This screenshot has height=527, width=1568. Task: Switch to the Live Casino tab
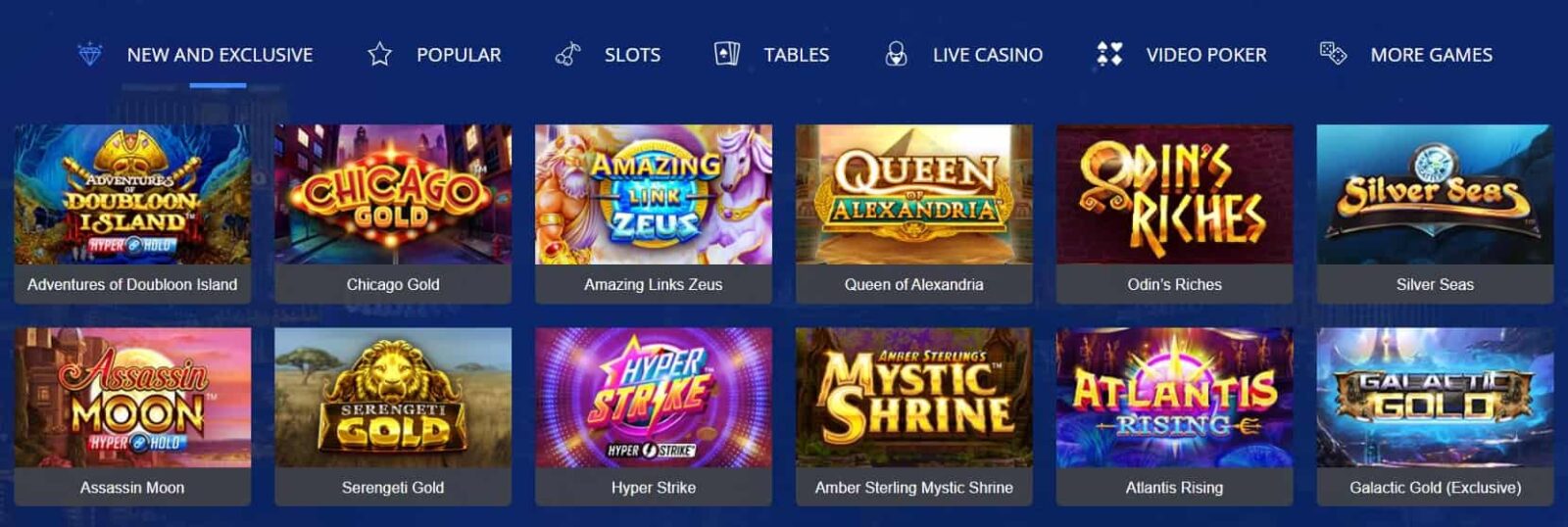point(988,55)
